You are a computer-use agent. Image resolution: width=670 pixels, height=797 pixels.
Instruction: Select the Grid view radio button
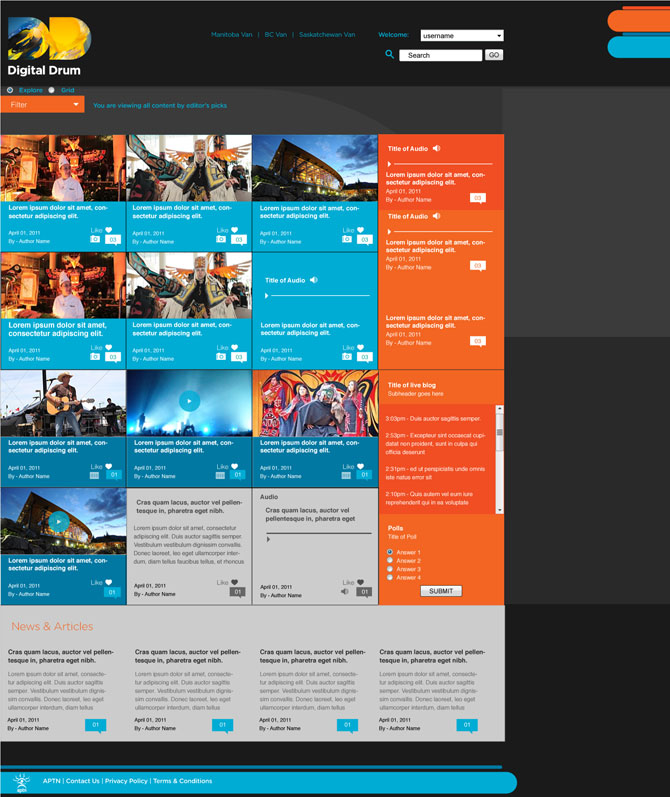(52, 90)
